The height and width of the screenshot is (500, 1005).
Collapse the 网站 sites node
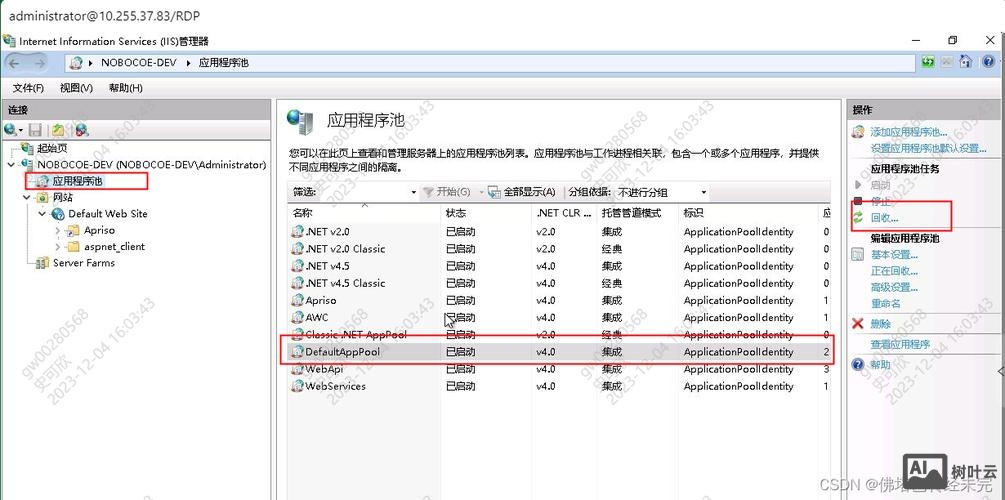[27, 197]
